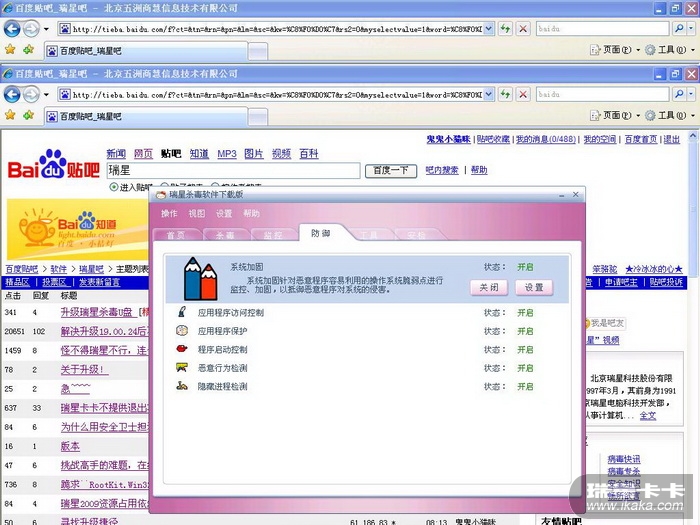Click 恶意行为检测 icon

tap(182, 367)
